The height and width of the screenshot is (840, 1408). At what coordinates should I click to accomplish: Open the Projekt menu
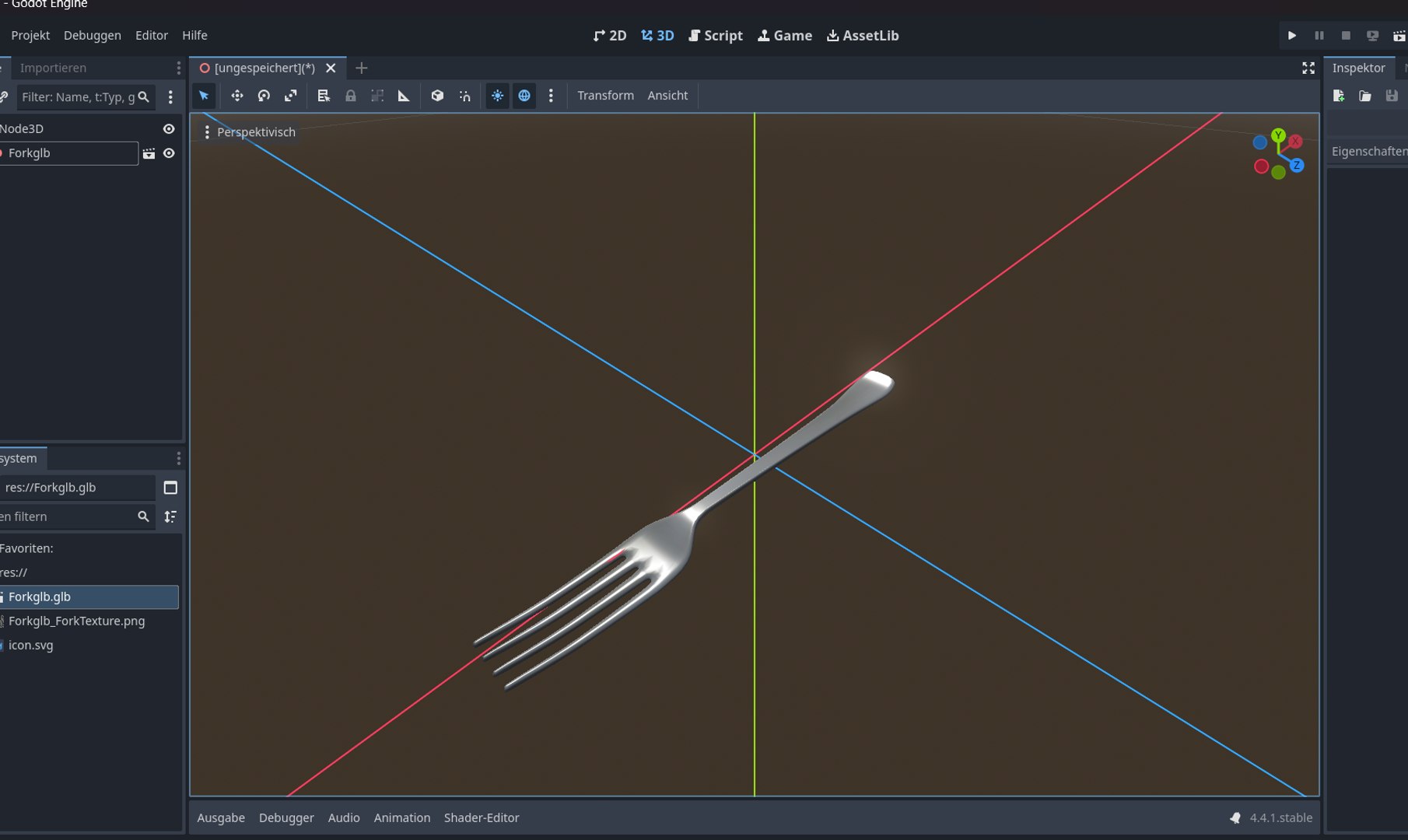pyautogui.click(x=30, y=35)
